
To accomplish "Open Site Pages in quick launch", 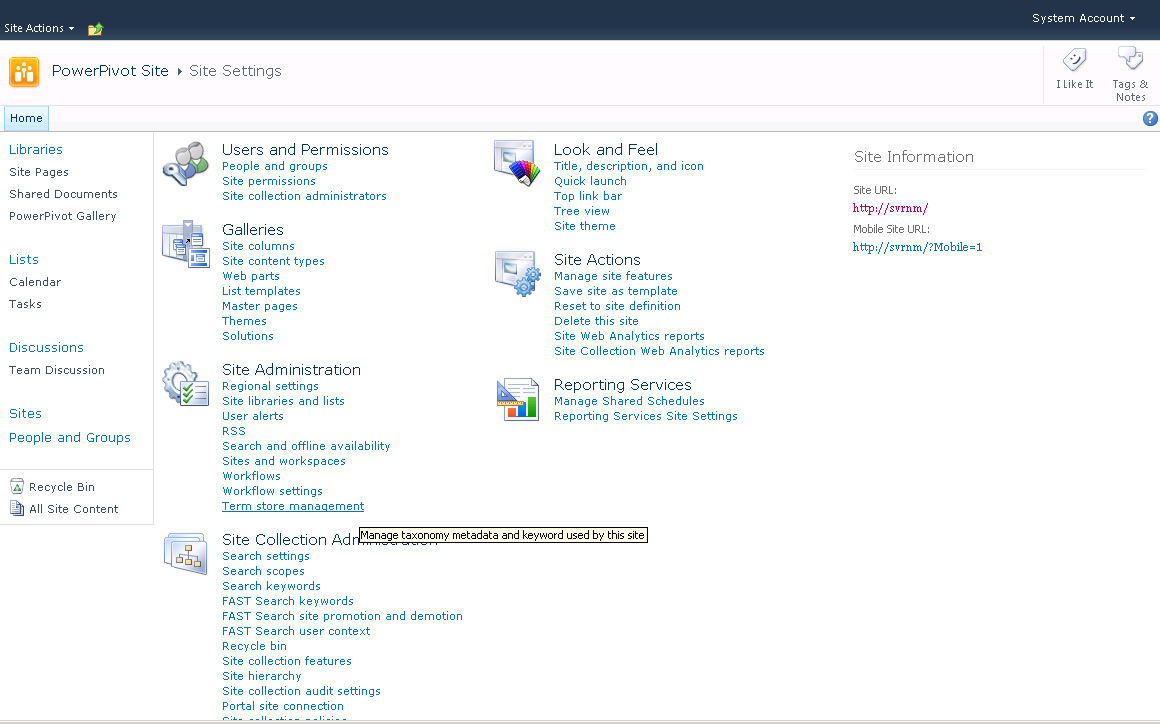I will 38,172.
